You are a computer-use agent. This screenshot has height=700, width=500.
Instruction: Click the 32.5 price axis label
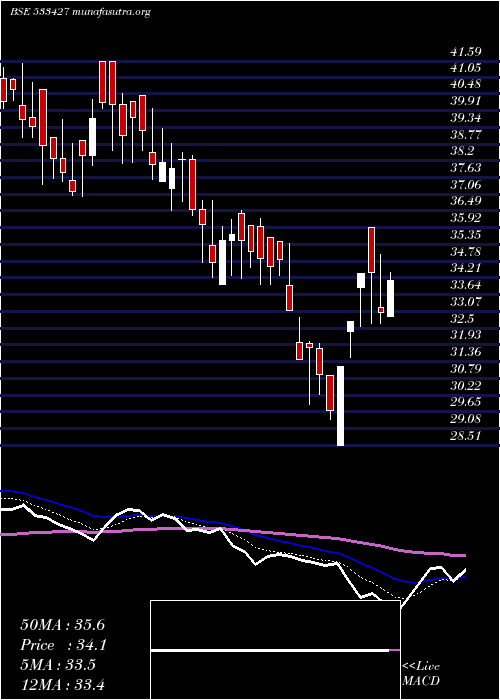pos(462,319)
